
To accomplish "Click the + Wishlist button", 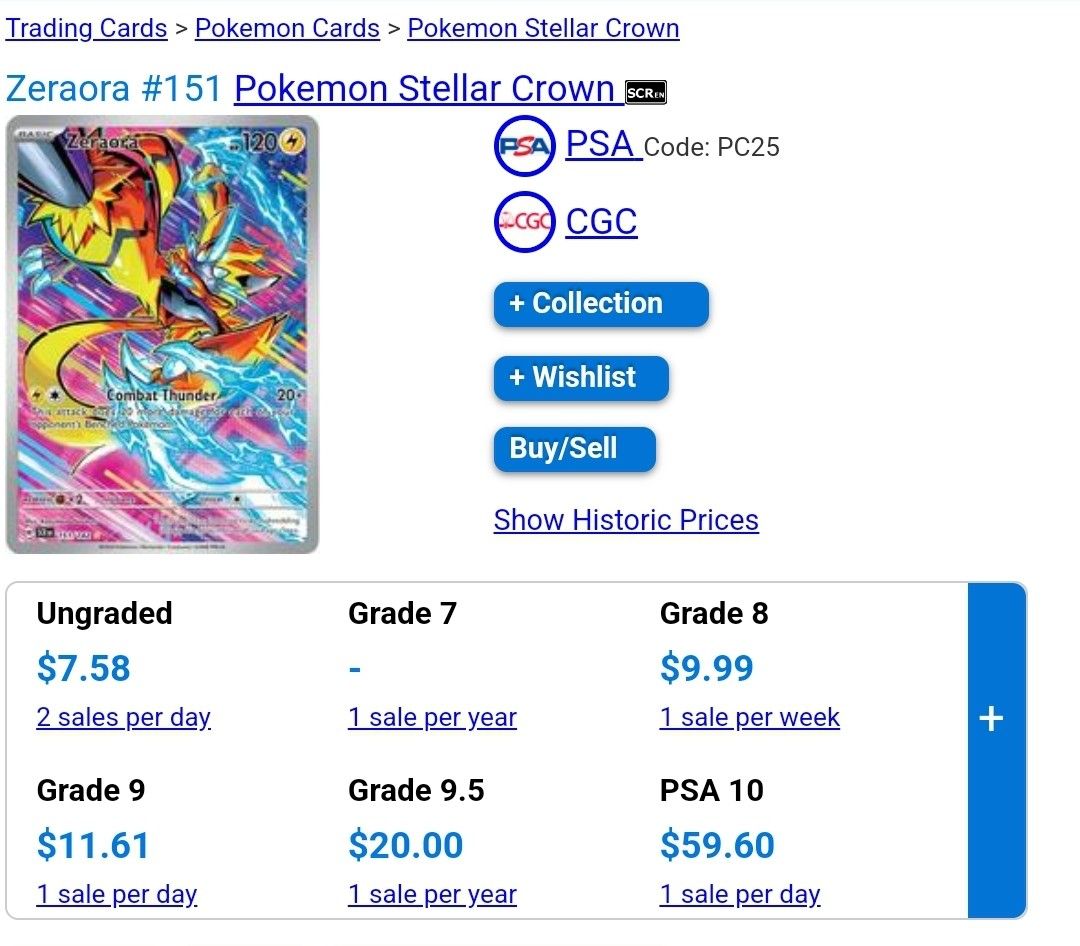I will click(x=580, y=378).
